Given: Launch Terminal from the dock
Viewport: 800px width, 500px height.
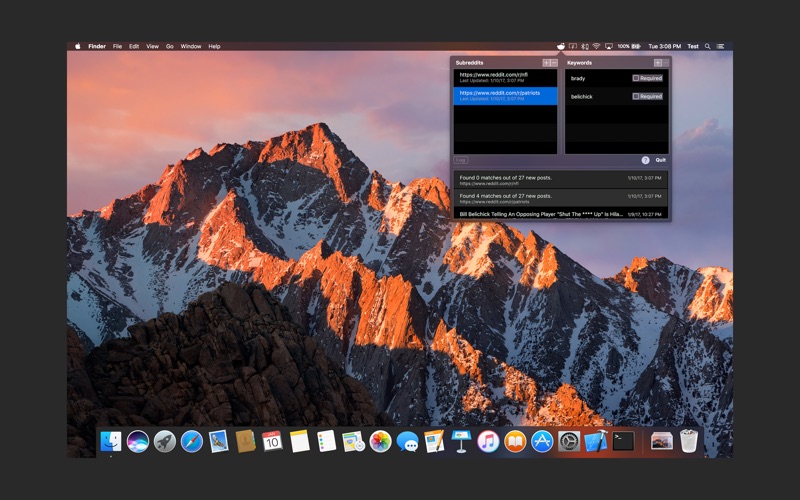Looking at the screenshot, I should click(624, 441).
